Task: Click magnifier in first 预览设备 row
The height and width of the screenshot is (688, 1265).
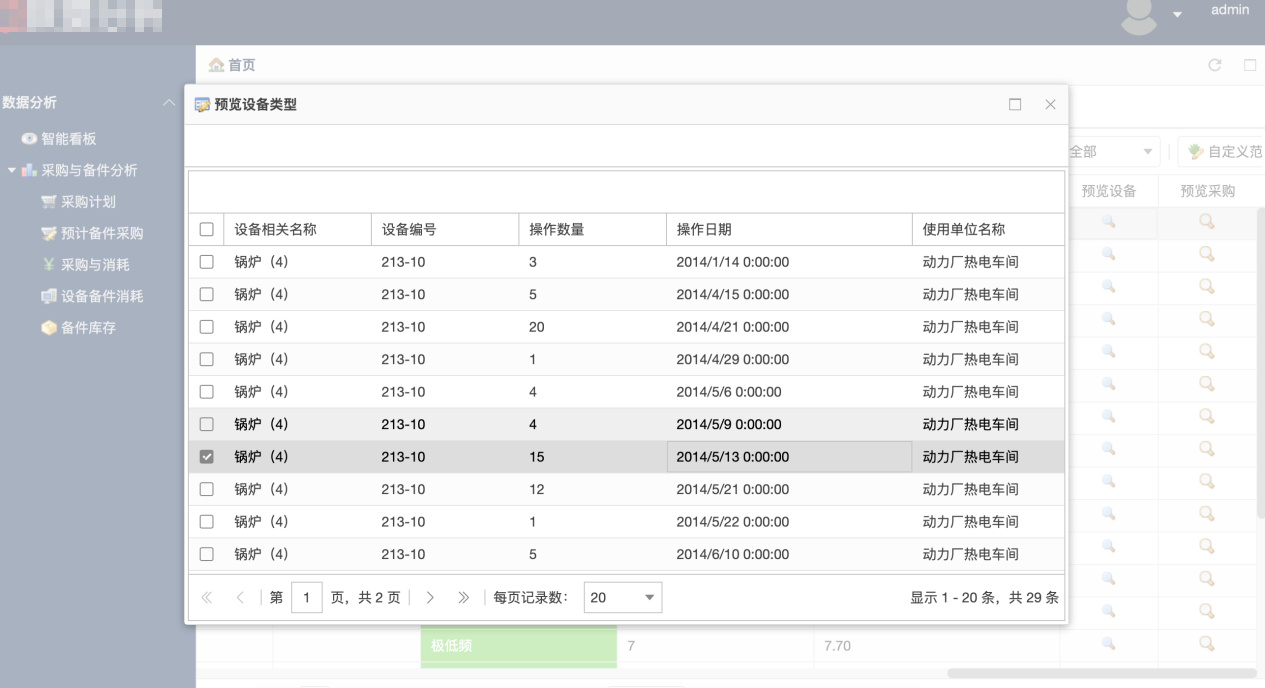Action: pos(1108,223)
